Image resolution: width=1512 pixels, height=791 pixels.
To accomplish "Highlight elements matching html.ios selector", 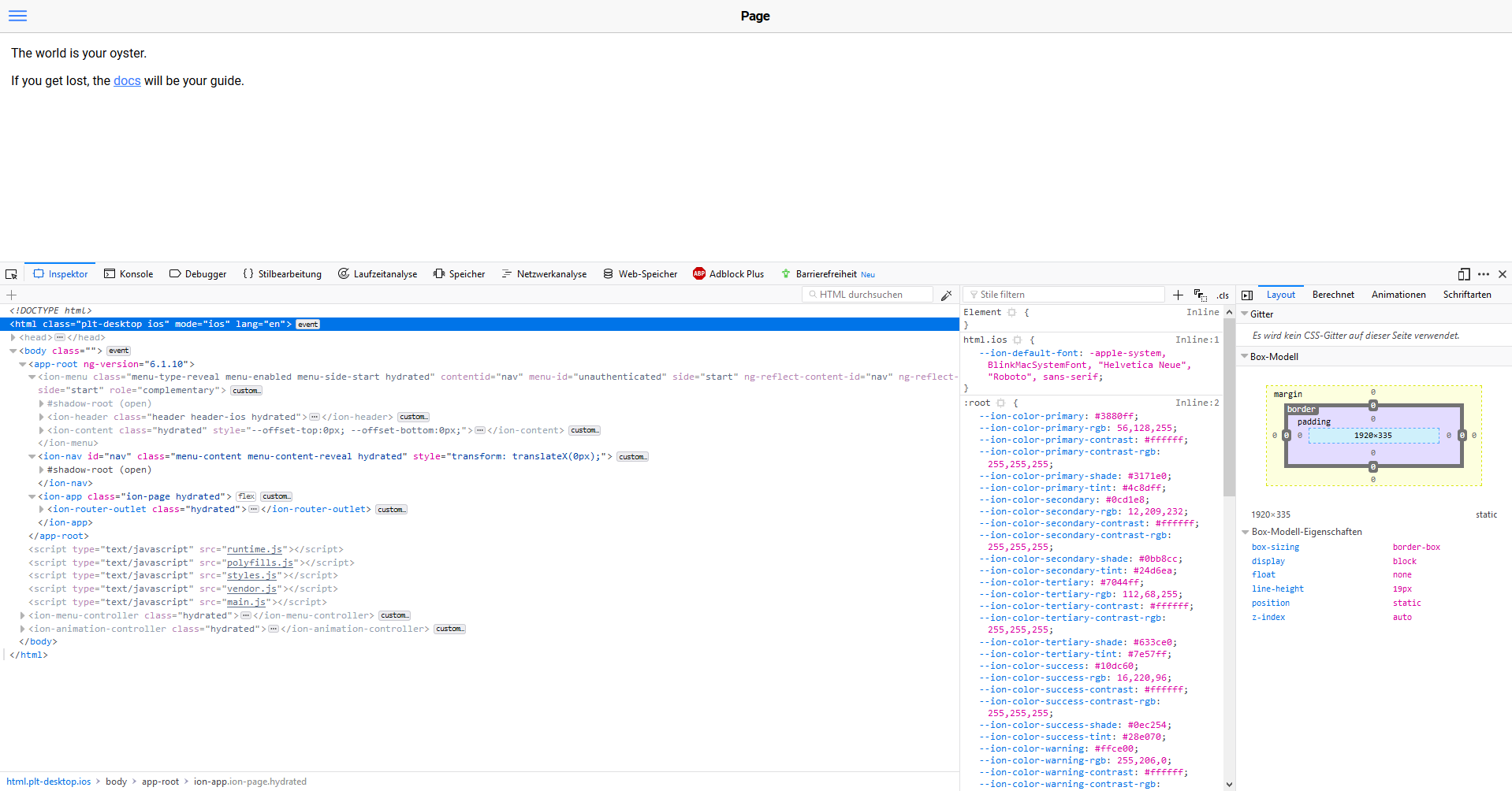I will (1018, 340).
